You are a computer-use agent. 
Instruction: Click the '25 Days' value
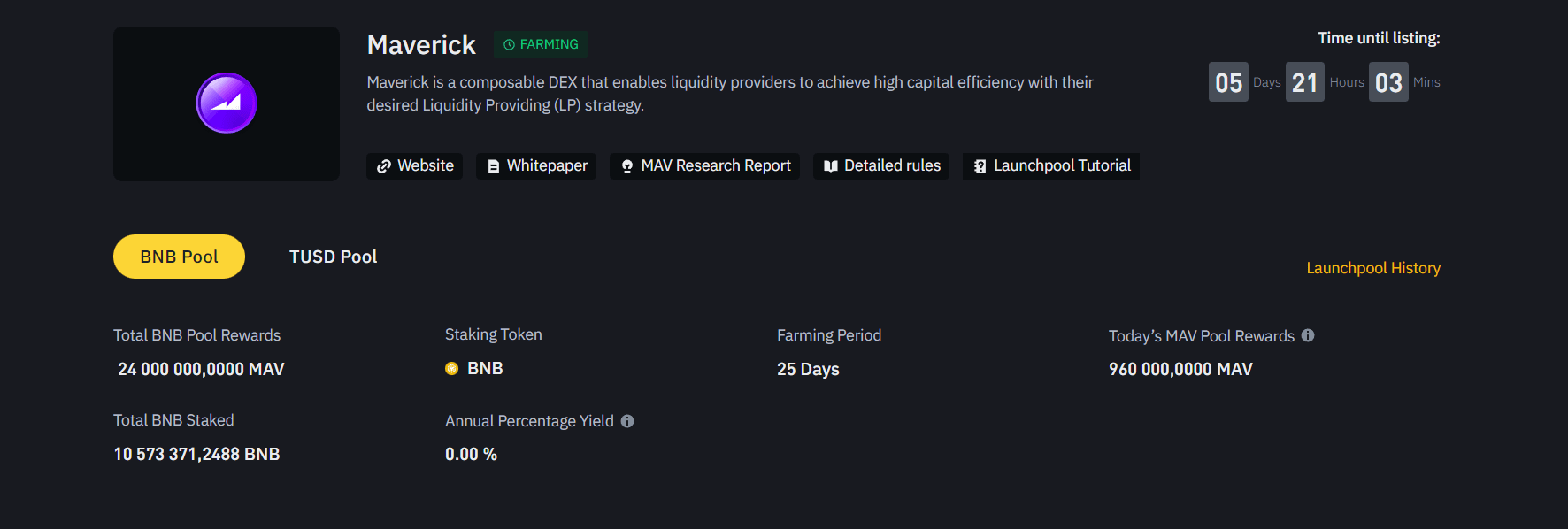[808, 369]
